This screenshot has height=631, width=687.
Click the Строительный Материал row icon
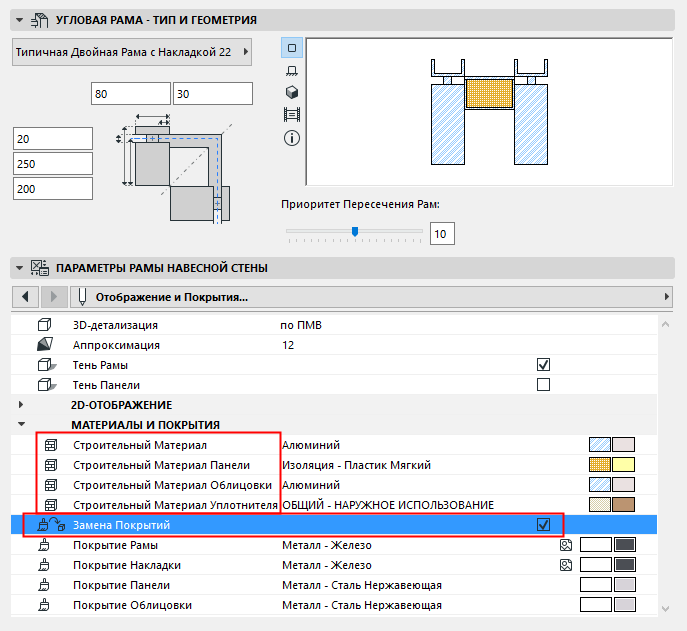coord(51,445)
